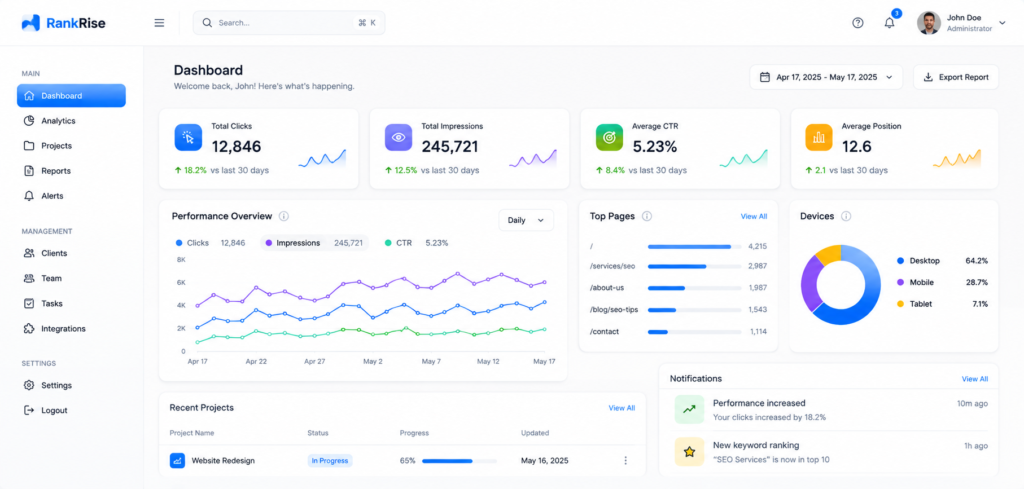Click the Export Report button
Image resolution: width=1024 pixels, height=489 pixels.
click(x=956, y=77)
